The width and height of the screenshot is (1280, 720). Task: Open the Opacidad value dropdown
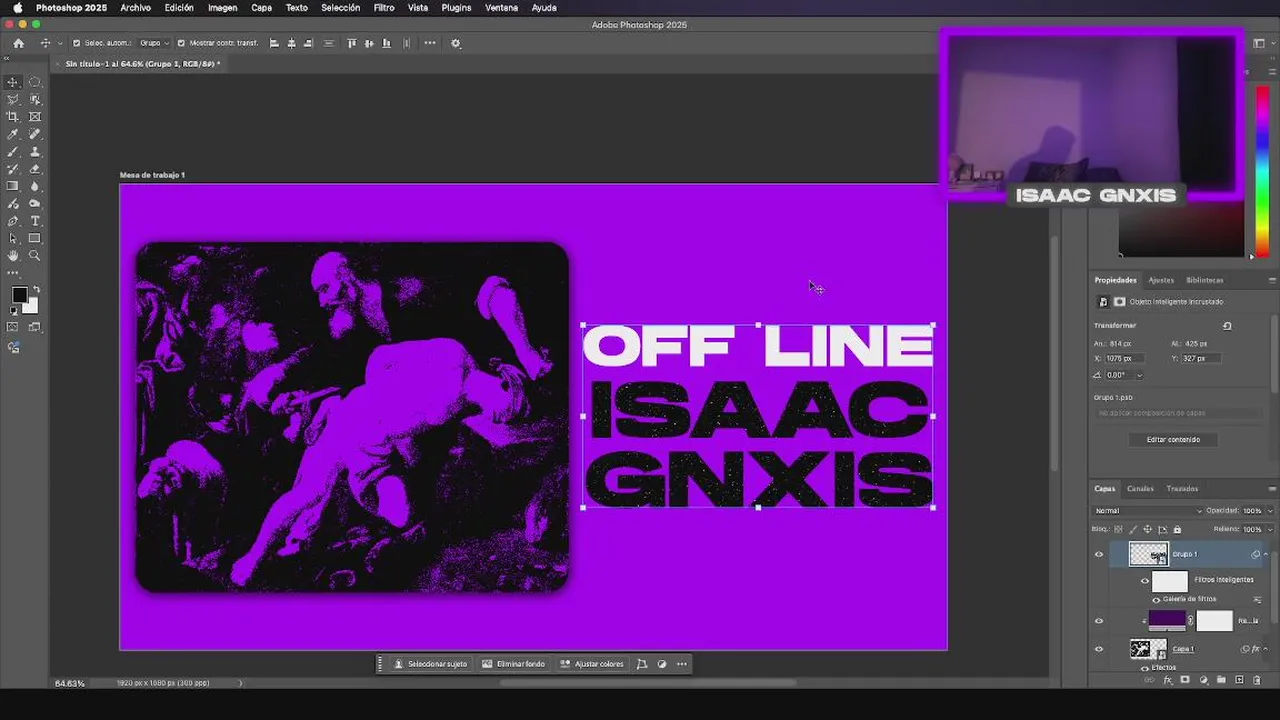pos(1270,511)
